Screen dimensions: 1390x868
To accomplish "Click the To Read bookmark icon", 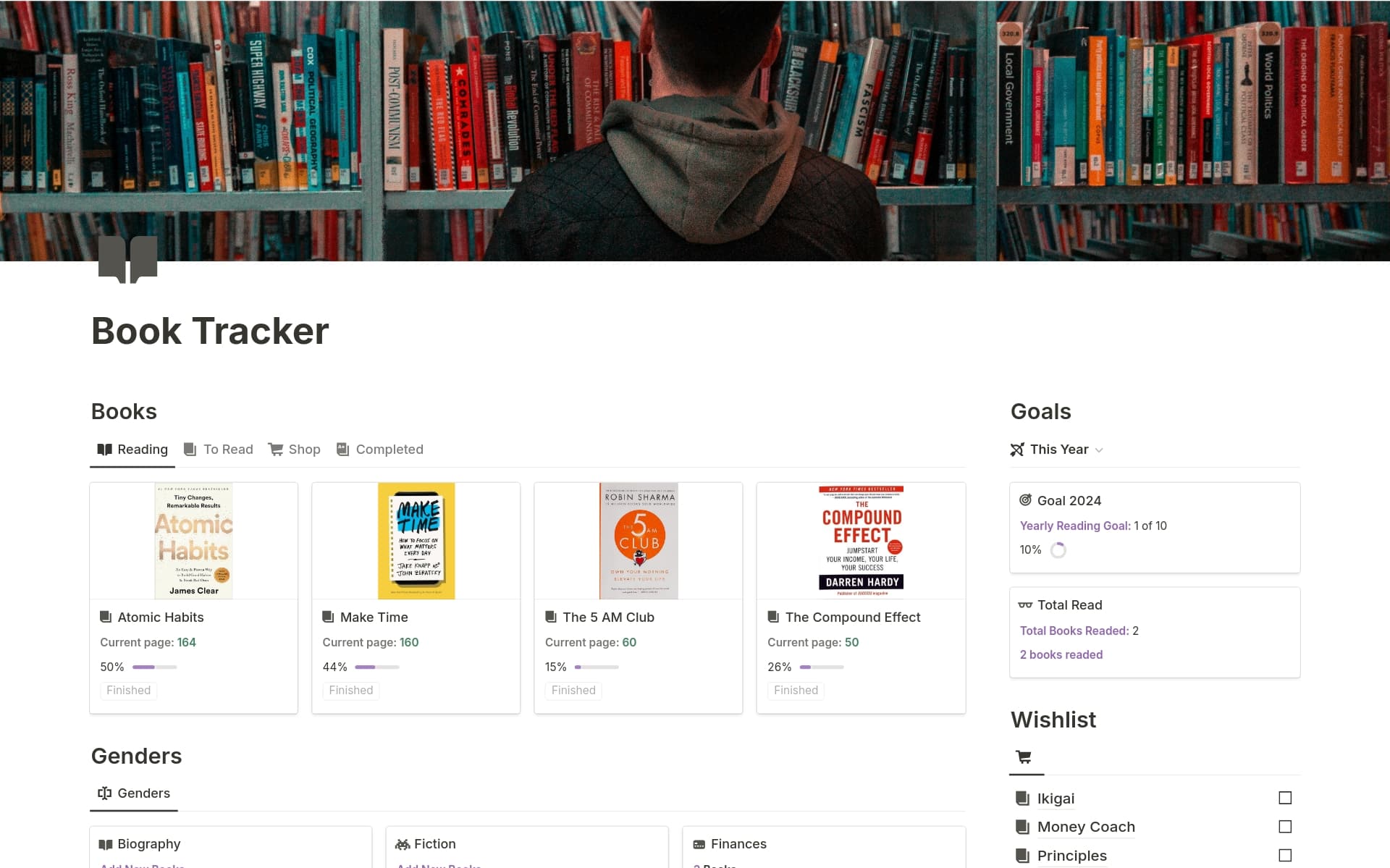I will point(189,449).
